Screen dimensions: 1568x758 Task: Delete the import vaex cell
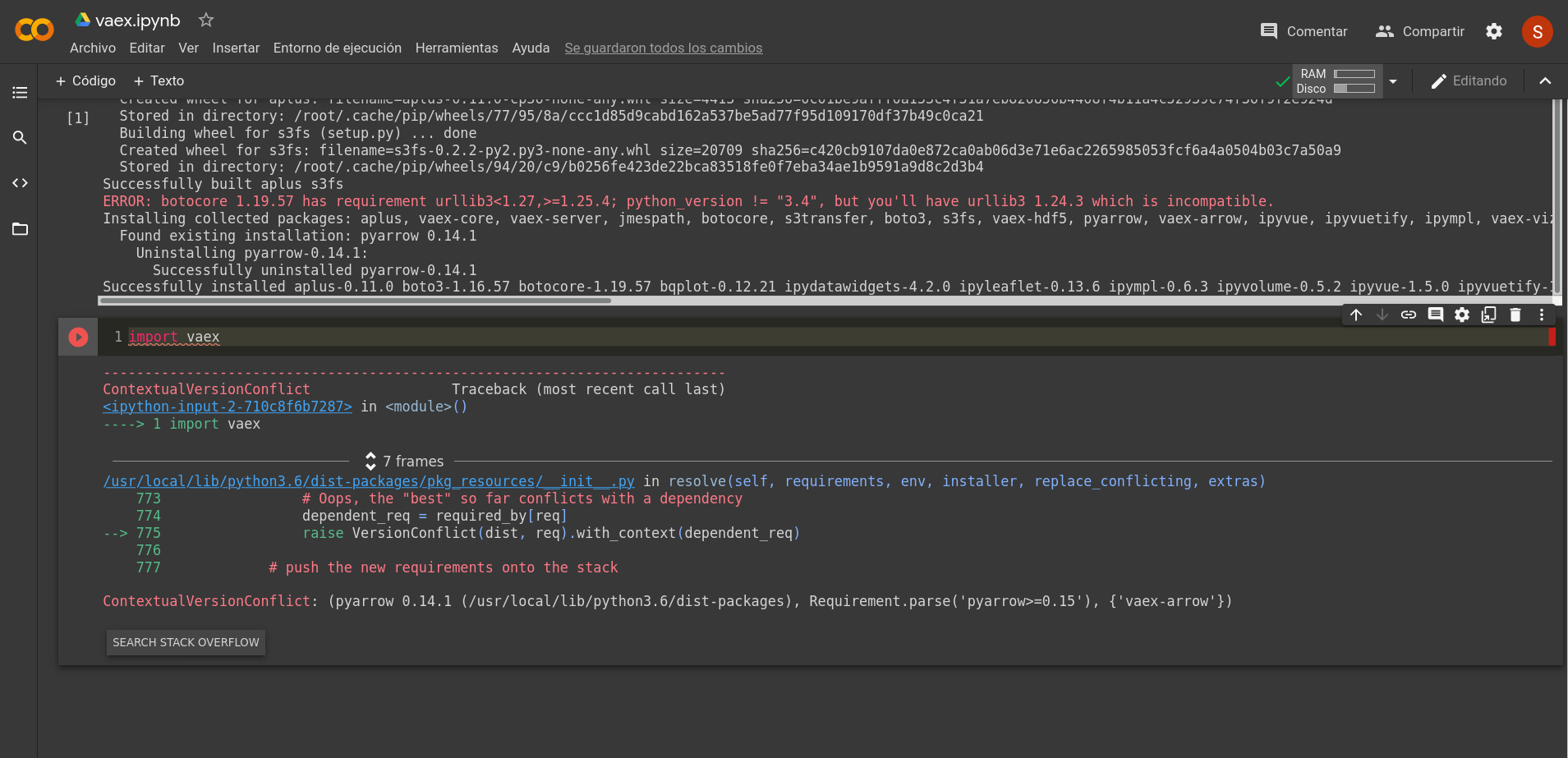click(x=1515, y=315)
